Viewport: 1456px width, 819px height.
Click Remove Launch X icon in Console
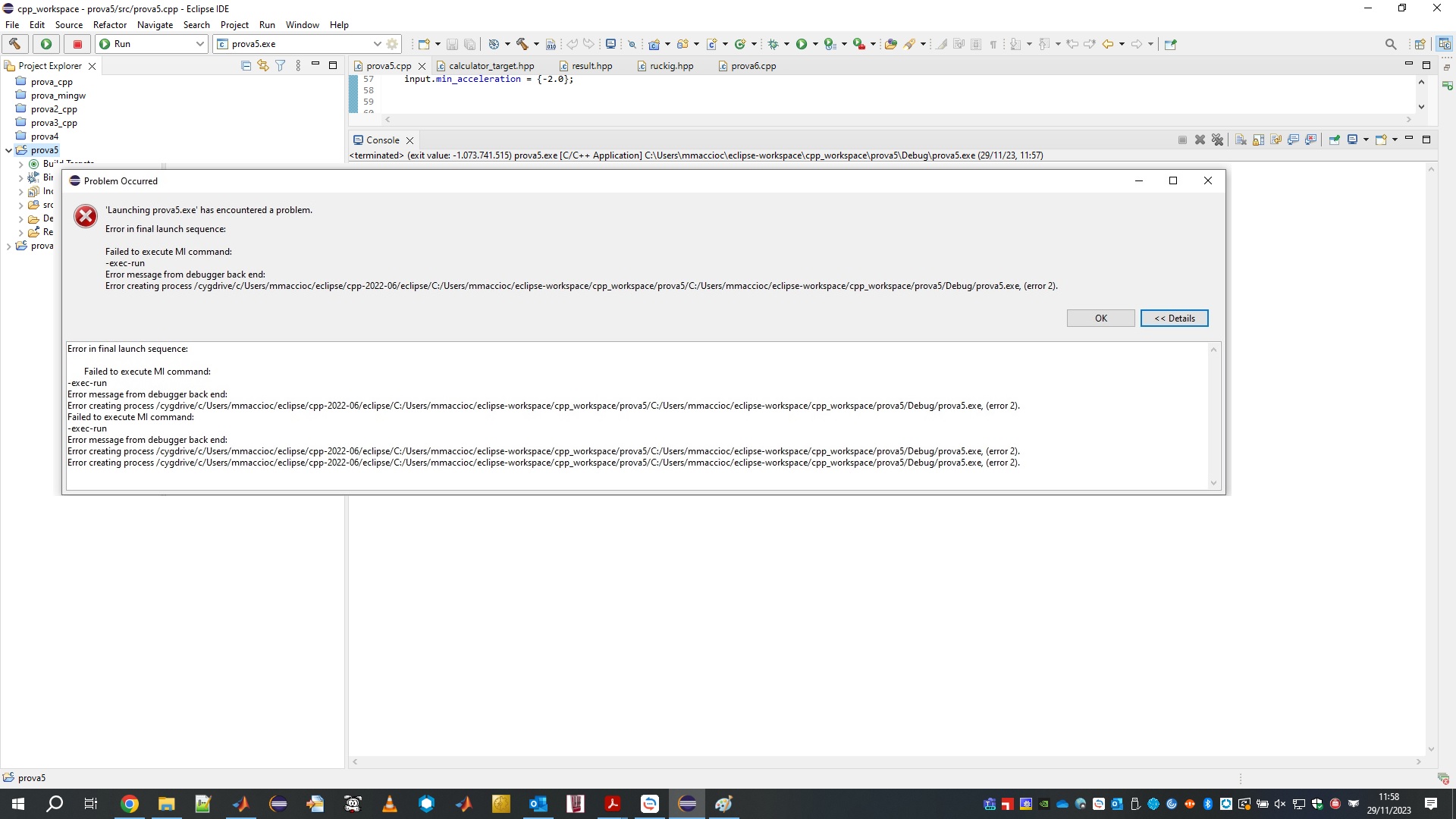point(1200,140)
